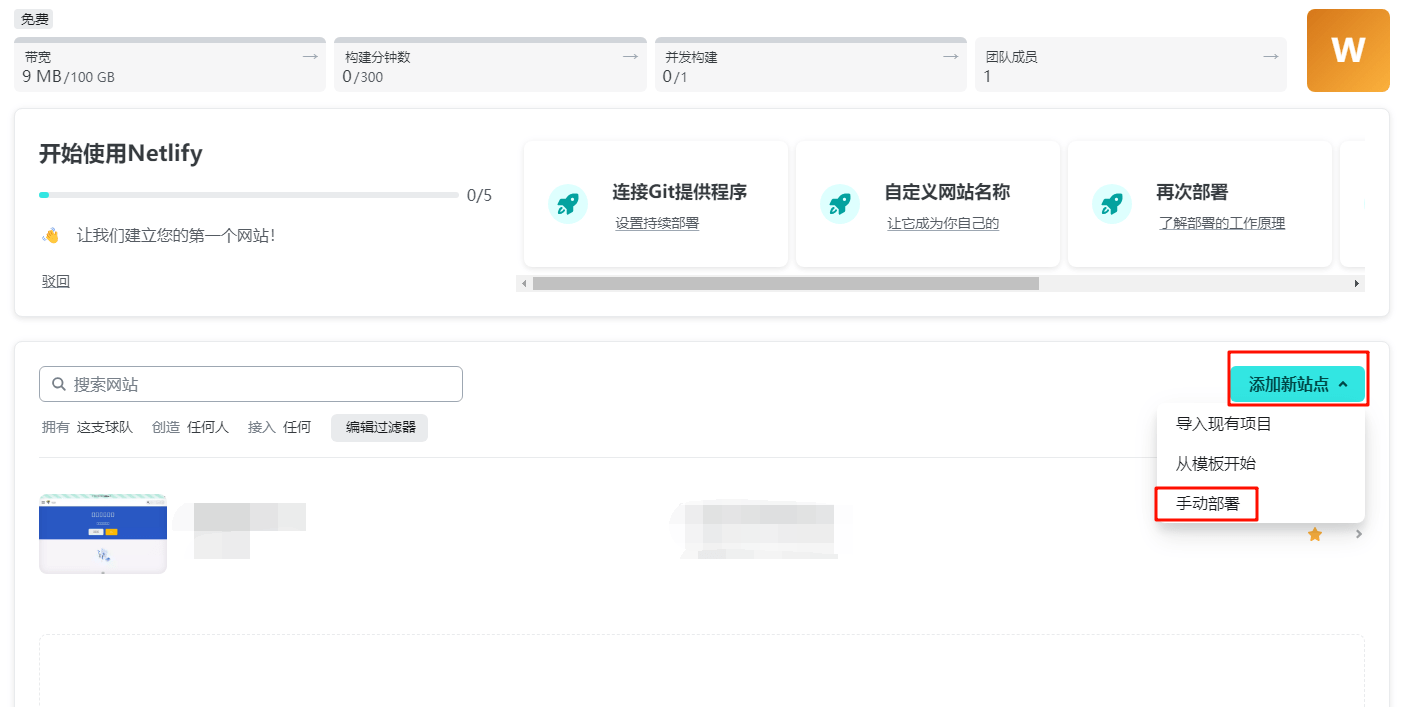Viewport: 1421px width, 707px height.
Task: Click the 免费 plan badge
Action: click(35, 19)
